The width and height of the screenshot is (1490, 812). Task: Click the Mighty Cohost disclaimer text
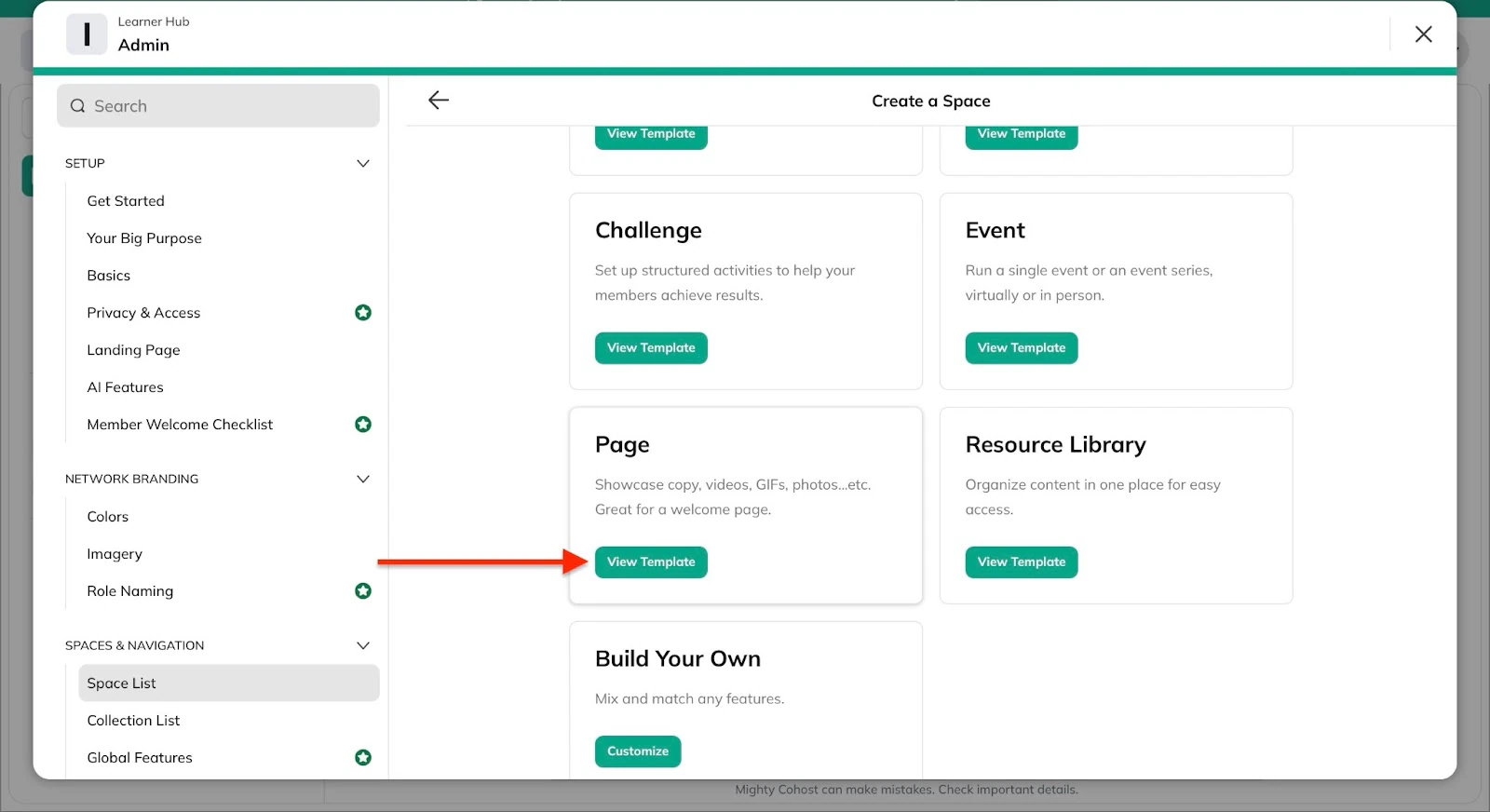[906, 790]
